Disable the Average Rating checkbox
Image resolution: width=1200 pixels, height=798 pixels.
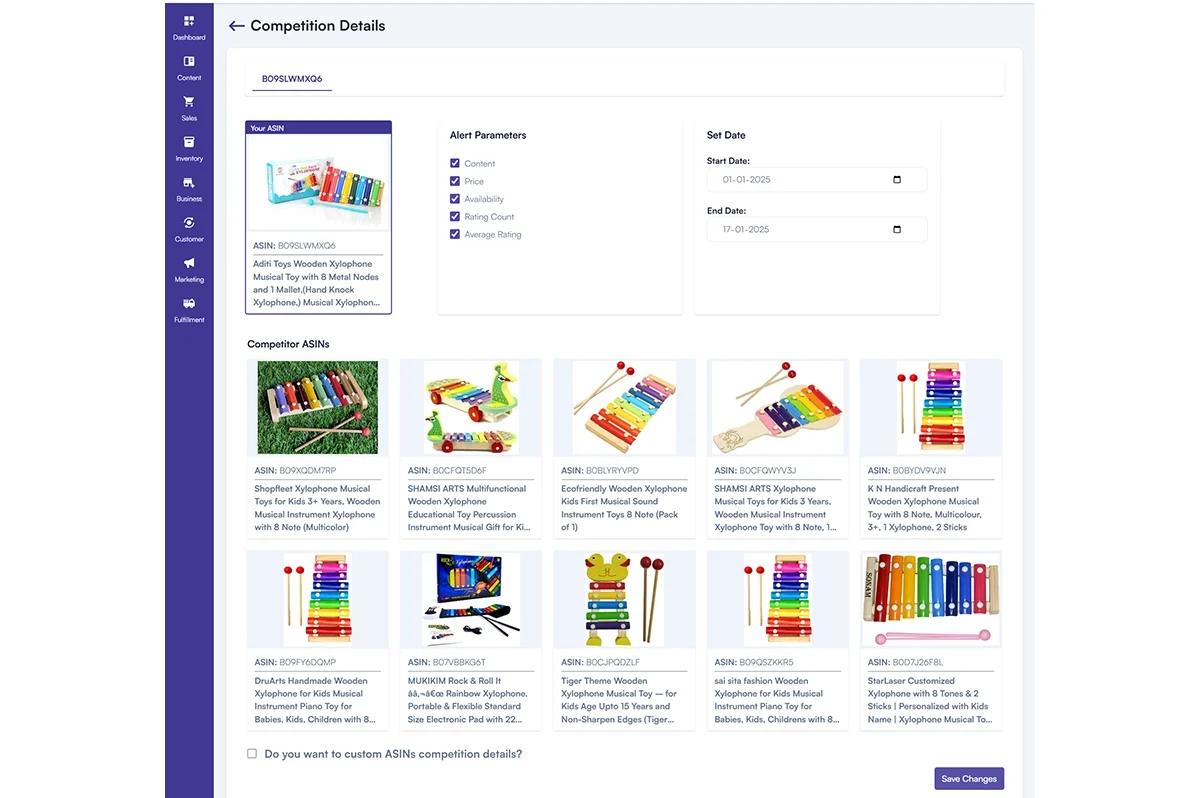(x=455, y=234)
